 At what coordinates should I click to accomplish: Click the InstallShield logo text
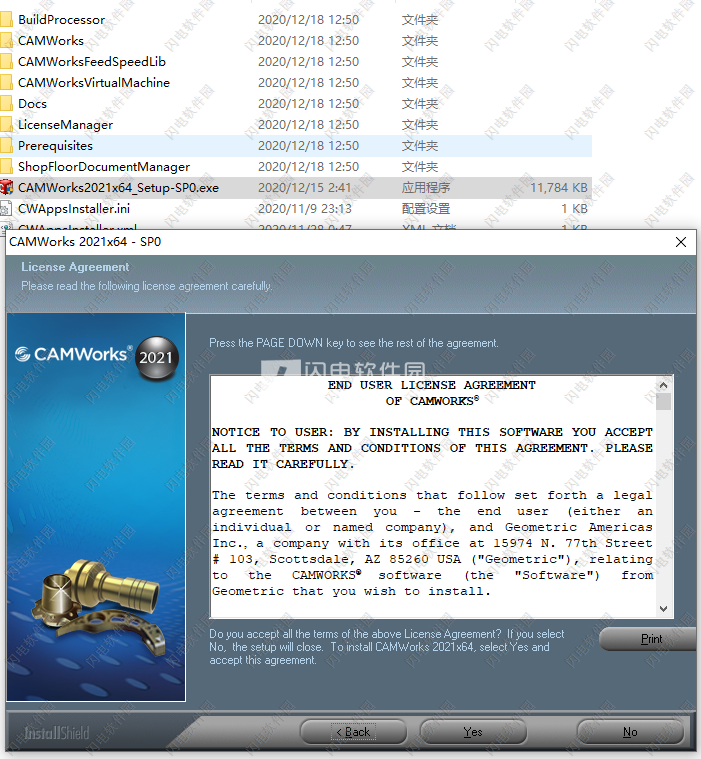(57, 733)
